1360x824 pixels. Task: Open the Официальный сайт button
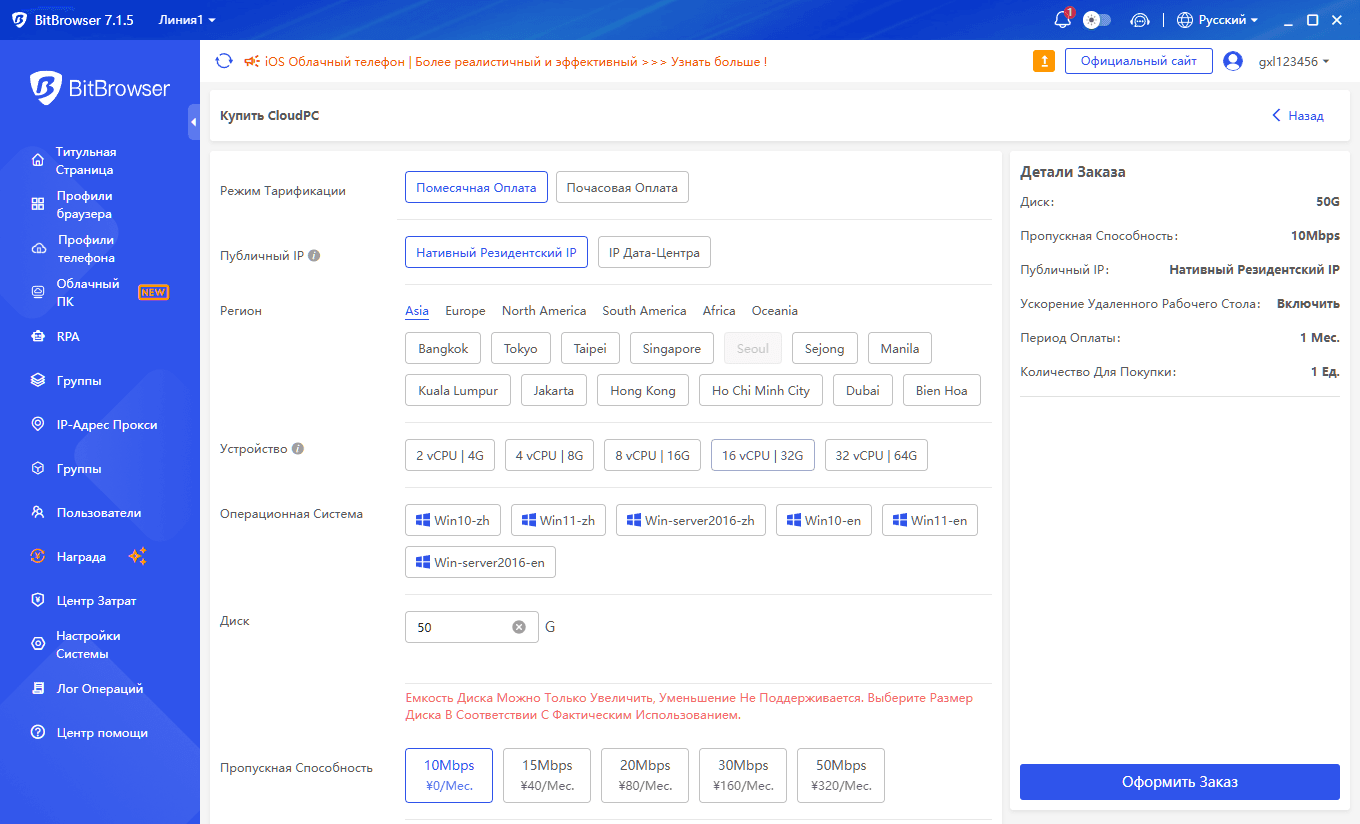point(1139,61)
